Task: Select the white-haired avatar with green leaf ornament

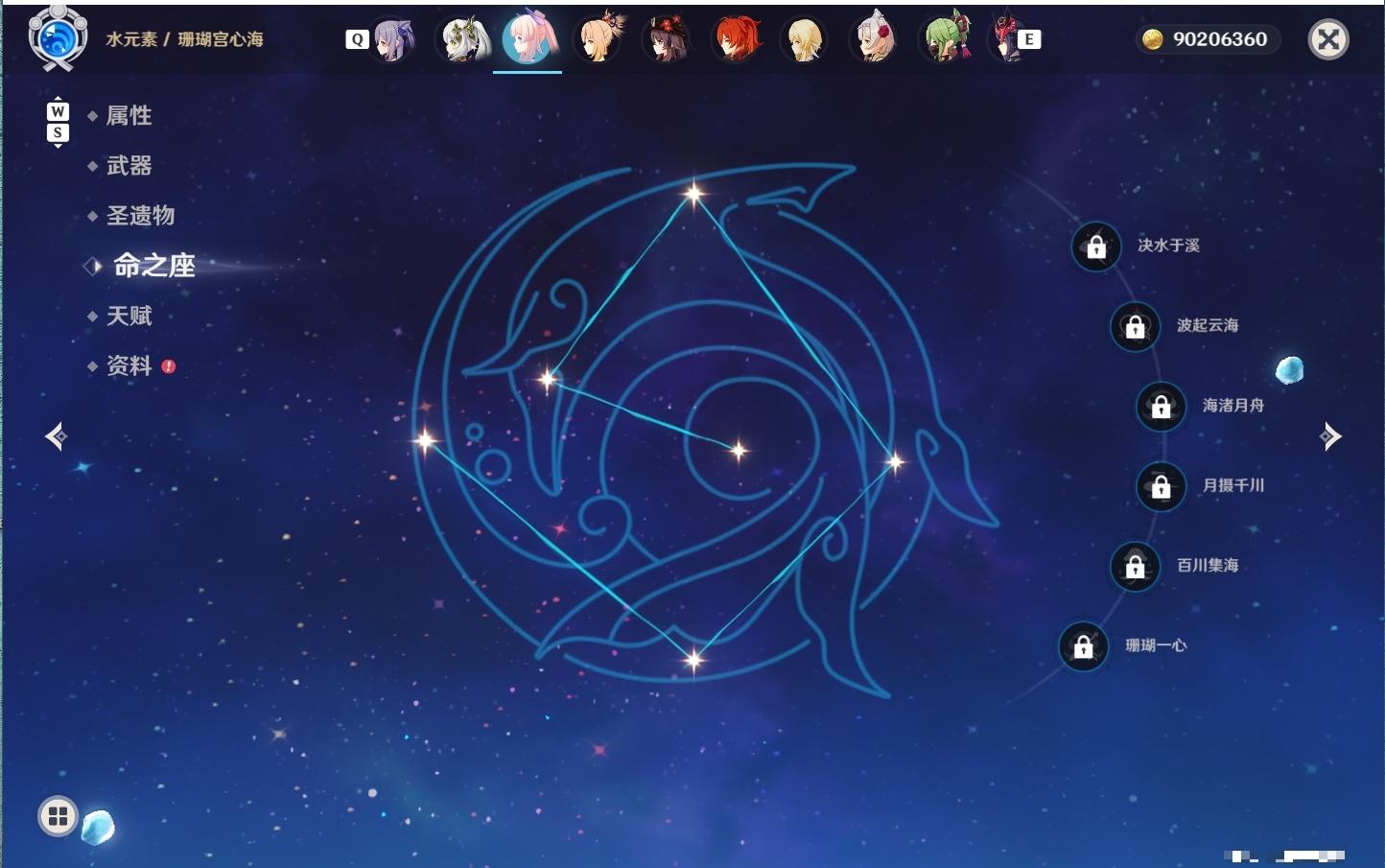Action: [463, 39]
